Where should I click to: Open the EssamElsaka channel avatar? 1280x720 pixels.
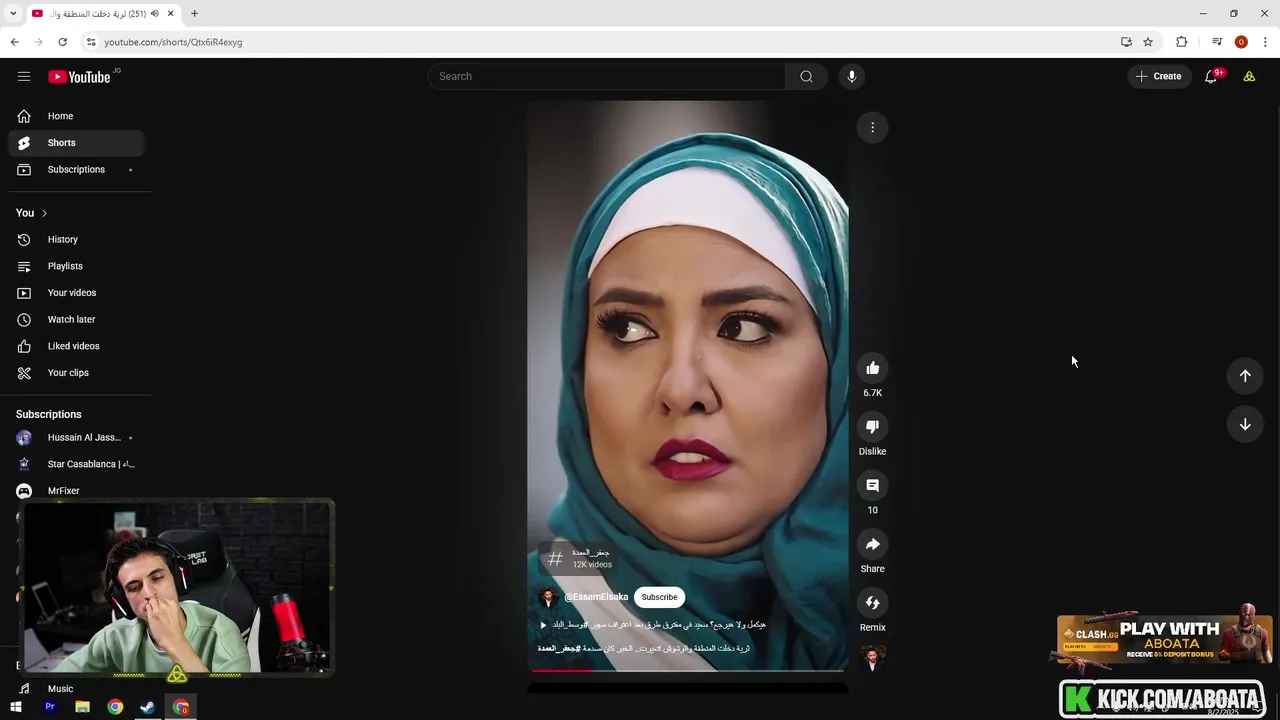548,598
